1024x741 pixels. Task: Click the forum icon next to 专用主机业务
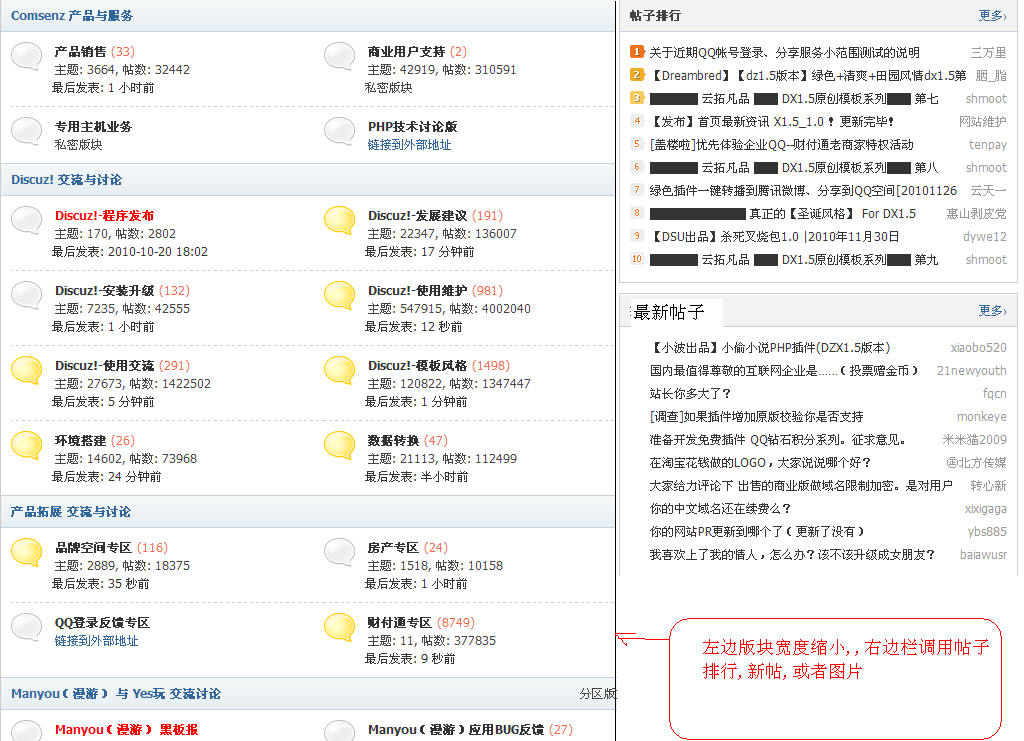tap(27, 131)
